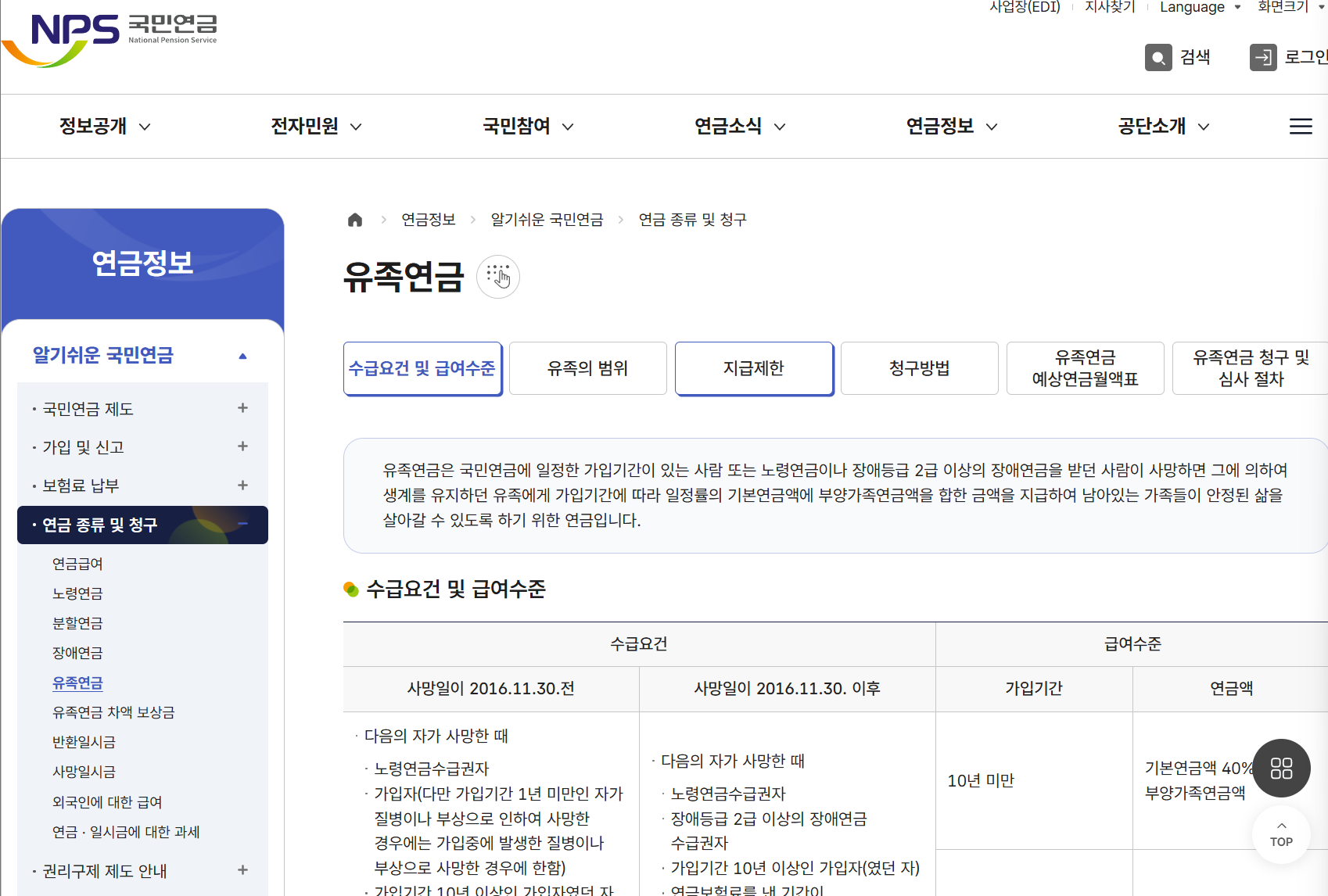
Task: Expand 권리구제 제도 안내 with plus icon
Action: [242, 870]
